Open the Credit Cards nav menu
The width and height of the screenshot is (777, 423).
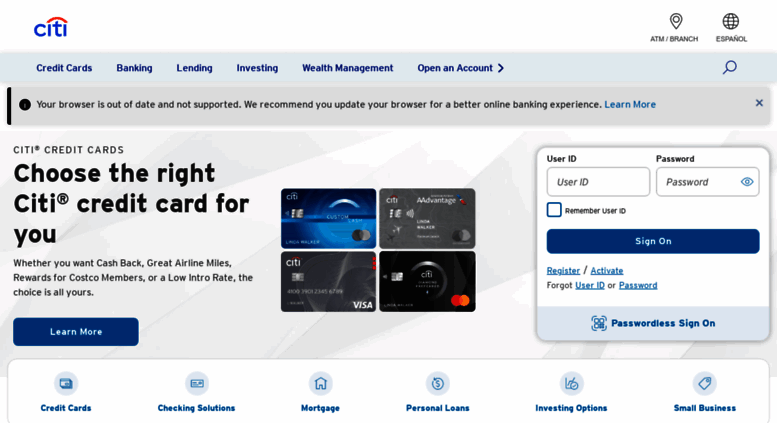click(x=64, y=68)
